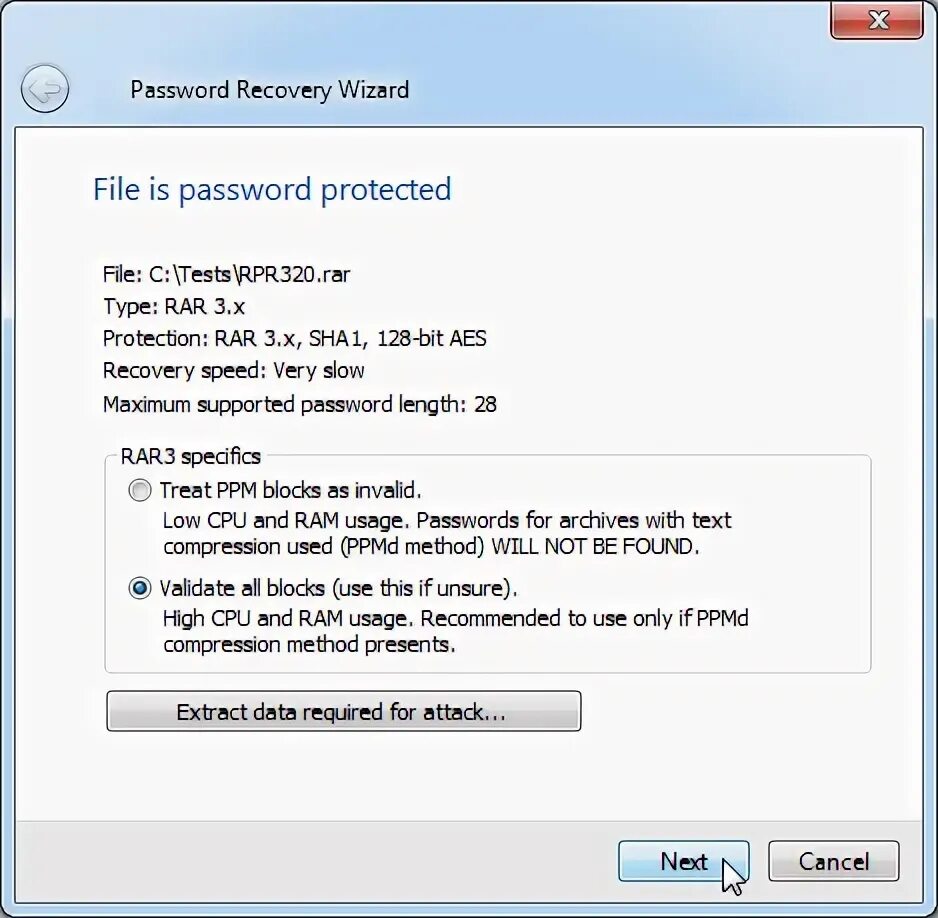Click the 'File is password protected' heading
This screenshot has width=938, height=918.
tap(272, 189)
